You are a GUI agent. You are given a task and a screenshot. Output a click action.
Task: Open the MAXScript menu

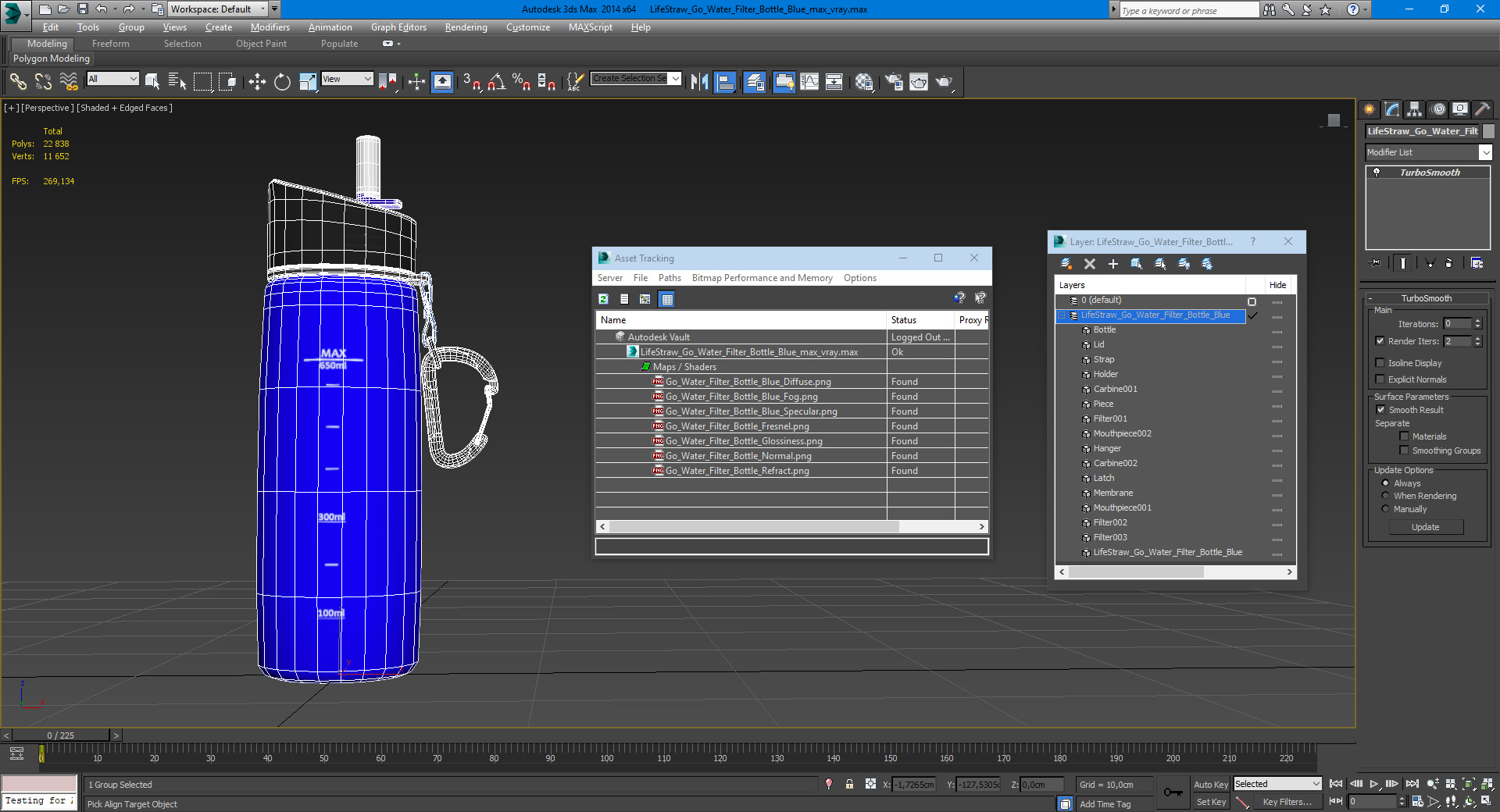(591, 27)
